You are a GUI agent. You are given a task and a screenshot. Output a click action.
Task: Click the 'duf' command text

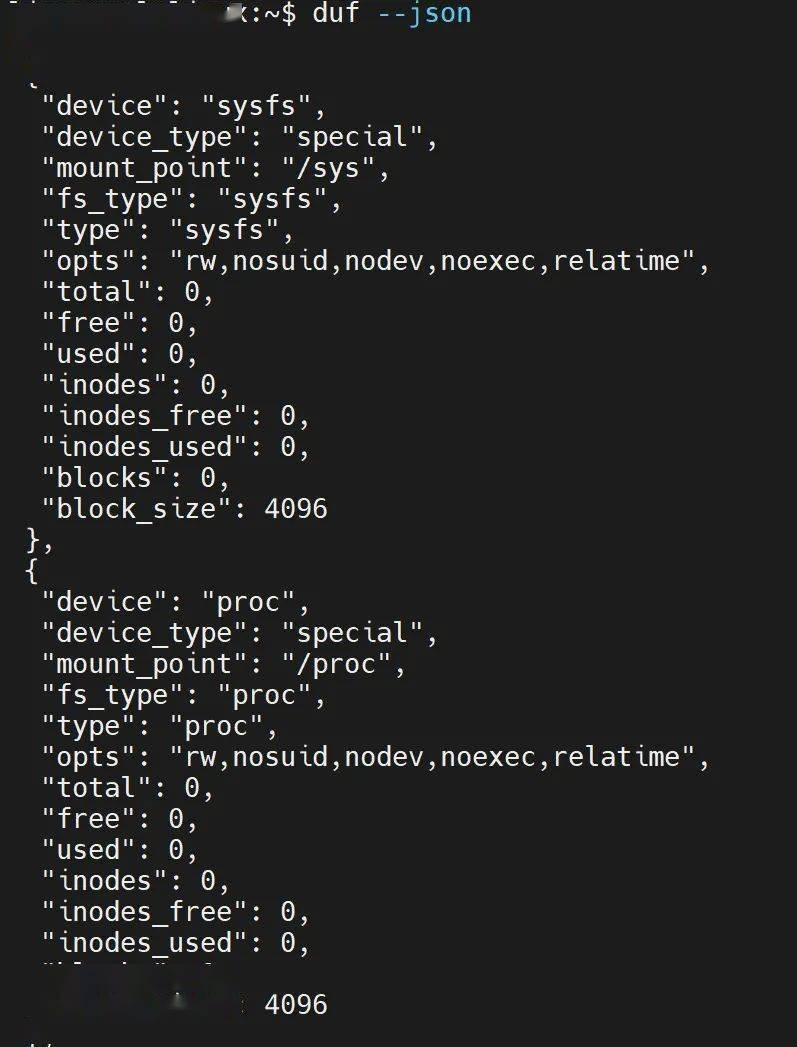(336, 13)
